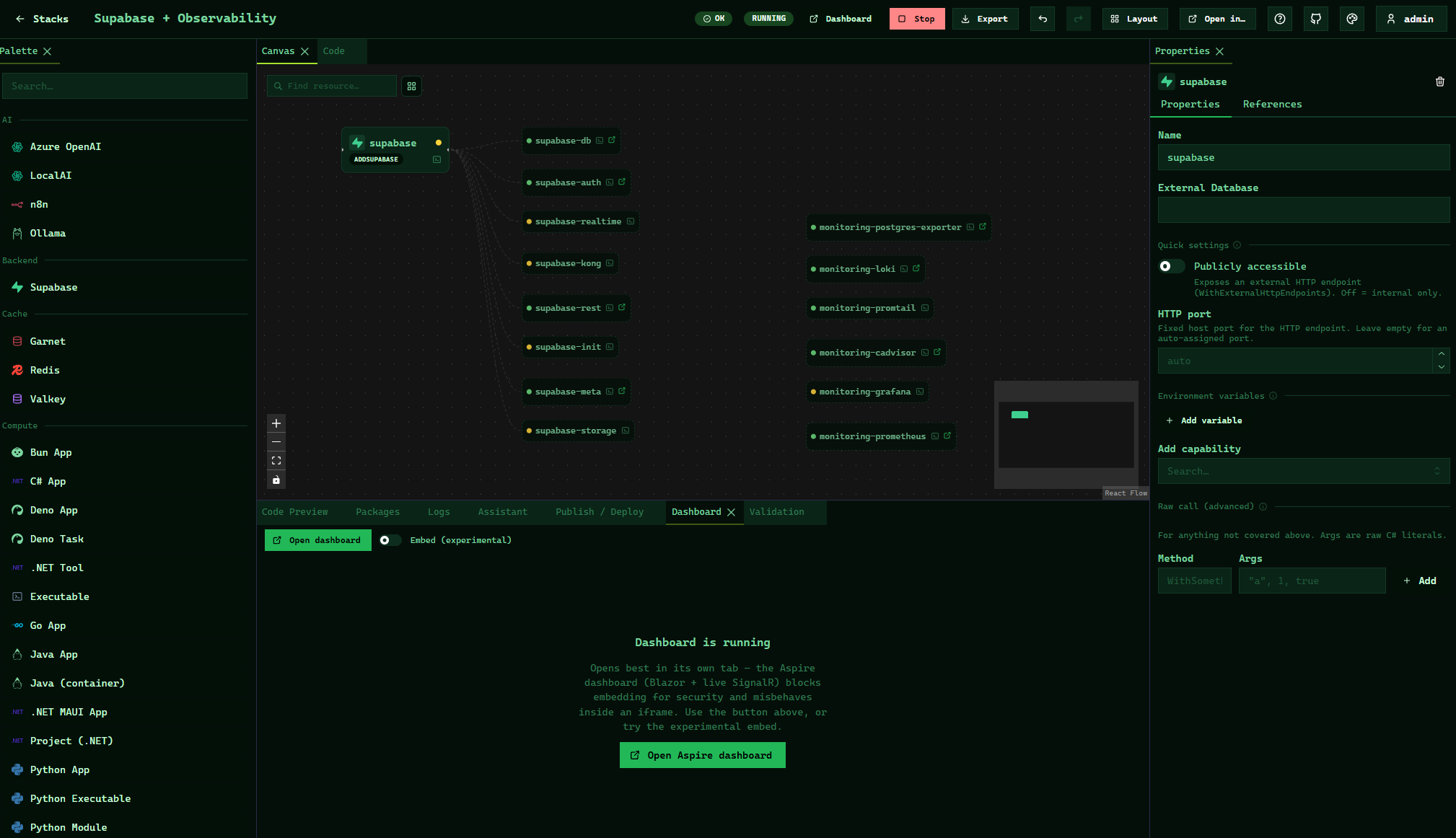Toggle canvas lock icon
The image size is (1456, 838).
click(276, 480)
